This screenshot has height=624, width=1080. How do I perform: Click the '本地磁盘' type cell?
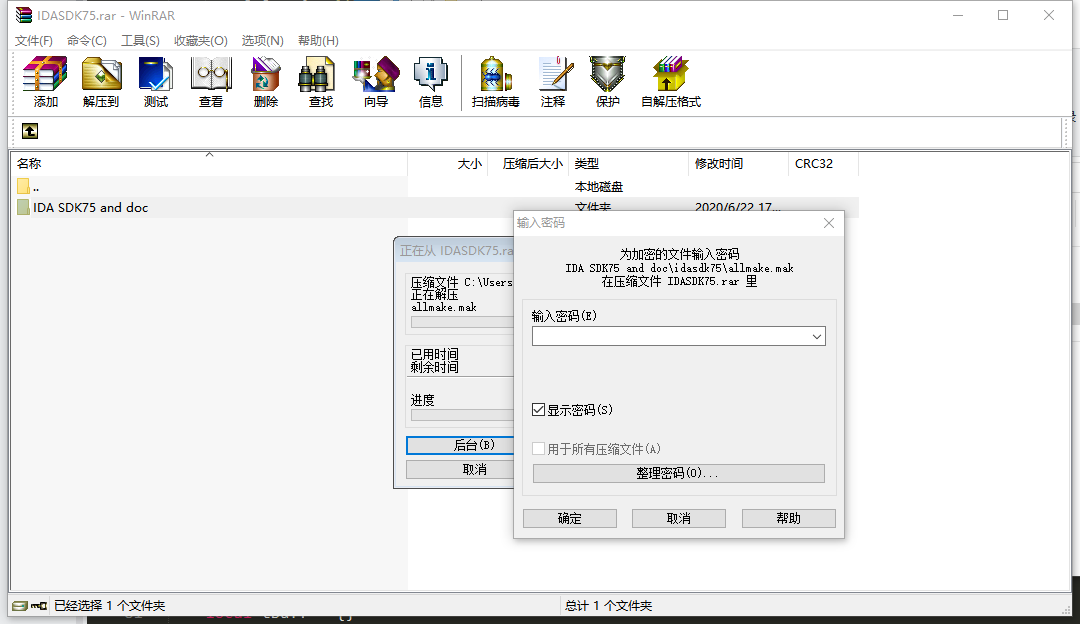[599, 187]
